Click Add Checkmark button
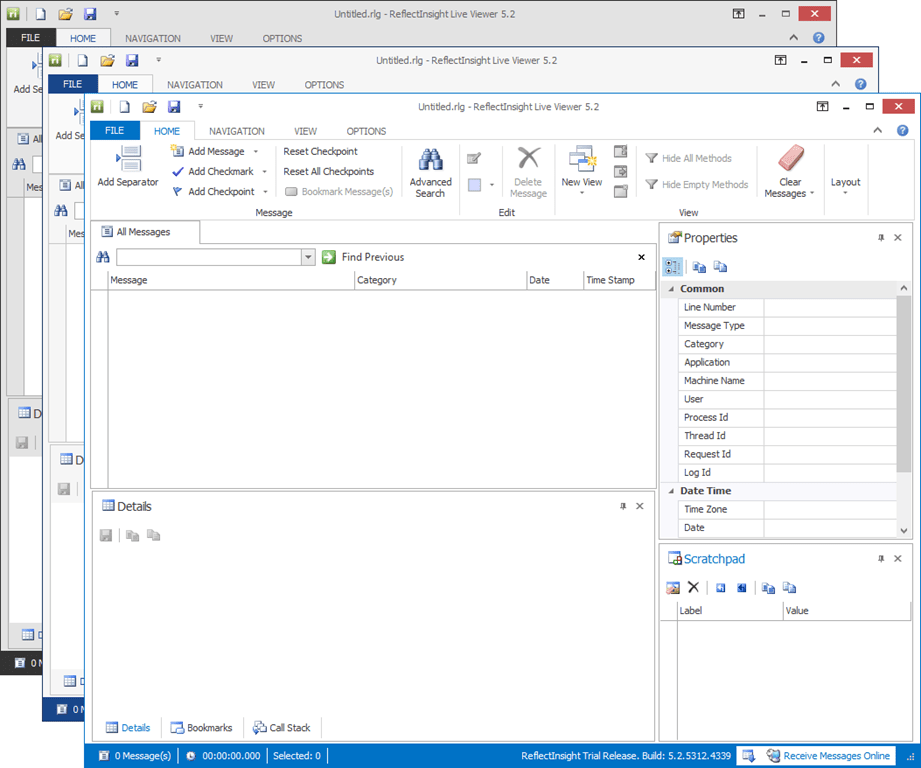This screenshot has height=768, width=921. [213, 171]
